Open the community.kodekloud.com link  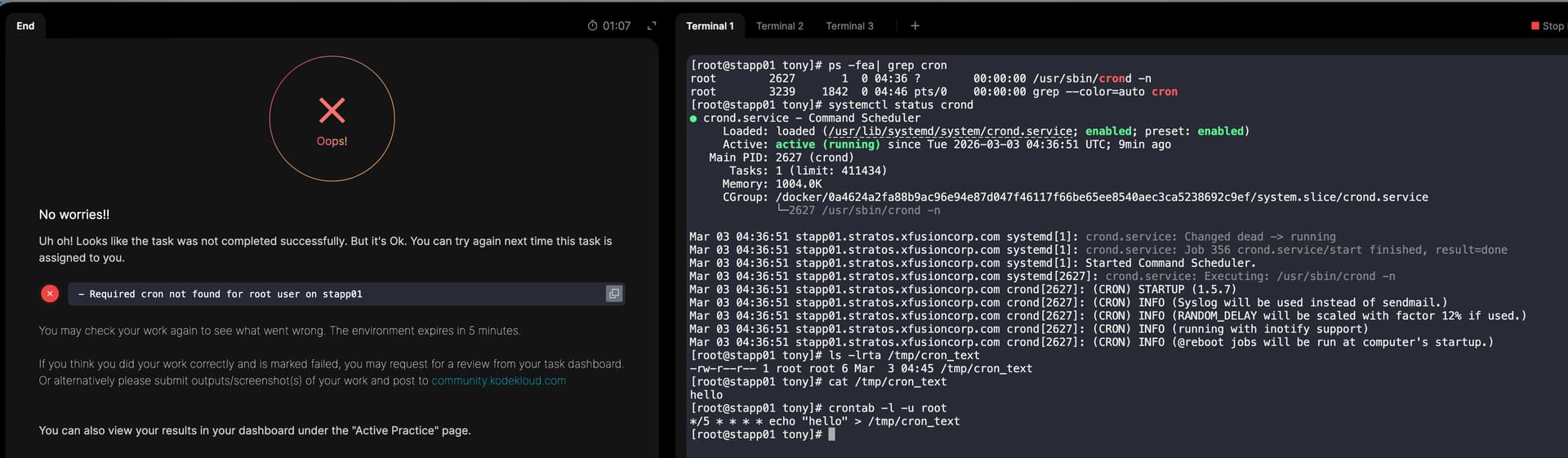point(498,381)
